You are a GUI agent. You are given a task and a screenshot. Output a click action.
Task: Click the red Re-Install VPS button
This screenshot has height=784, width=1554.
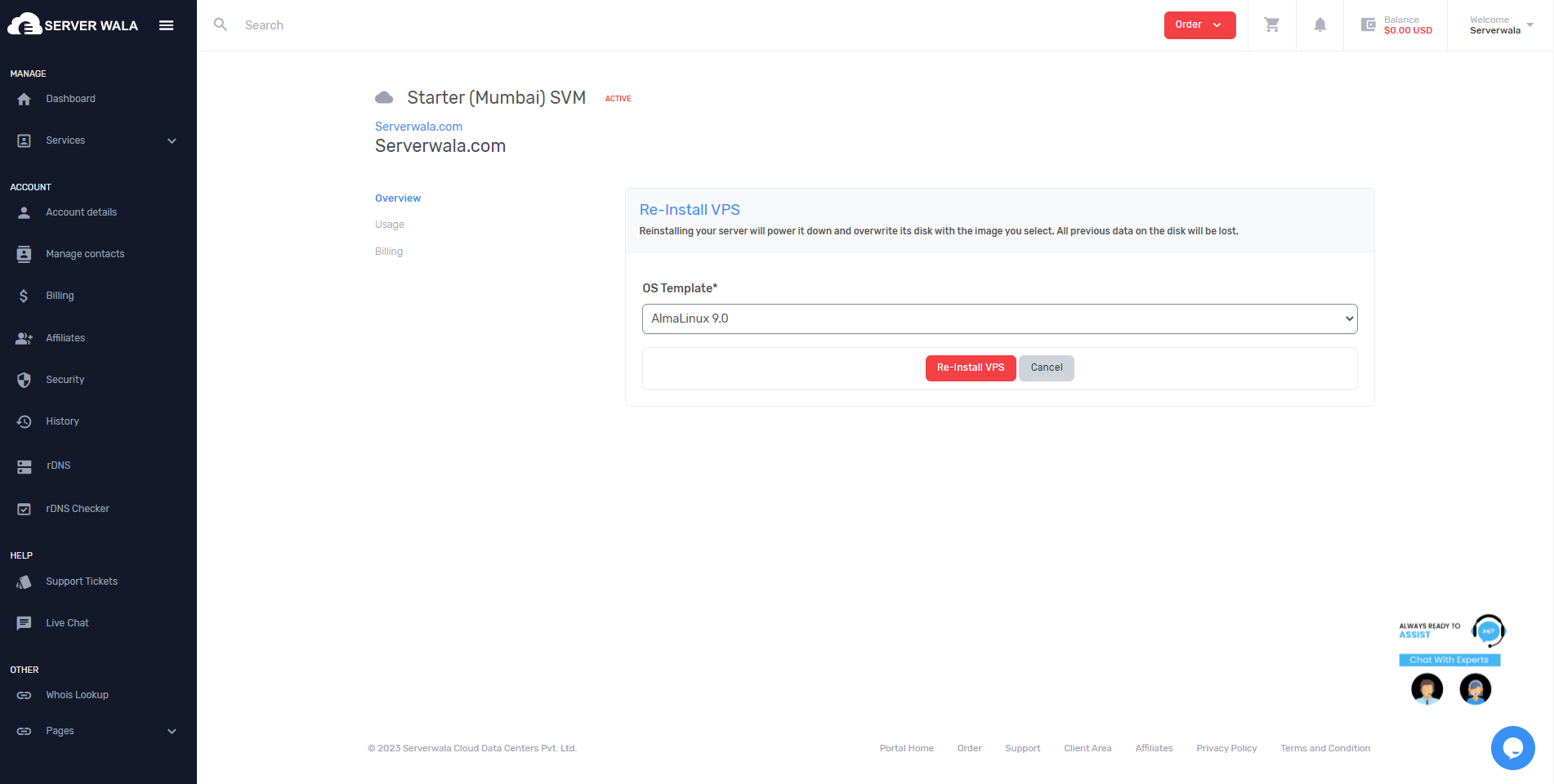(x=971, y=367)
